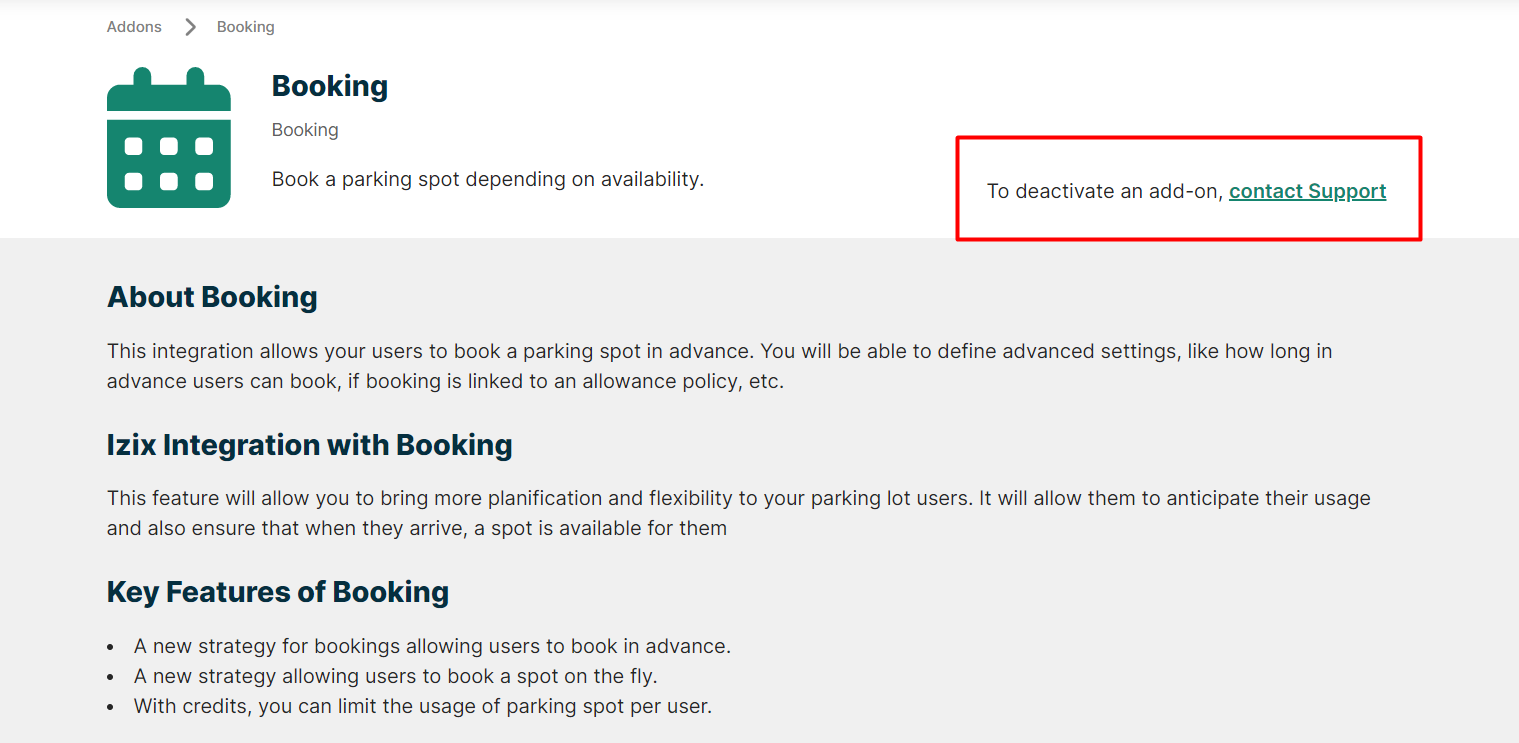
Task: Click the bullet about booking in advance
Action: tap(432, 646)
